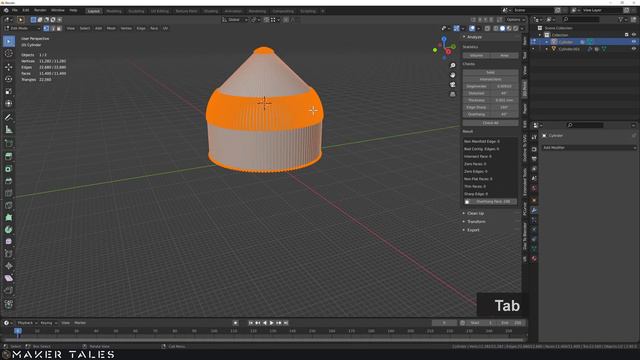
Task: Click the Volume statistics button
Action: point(476,55)
